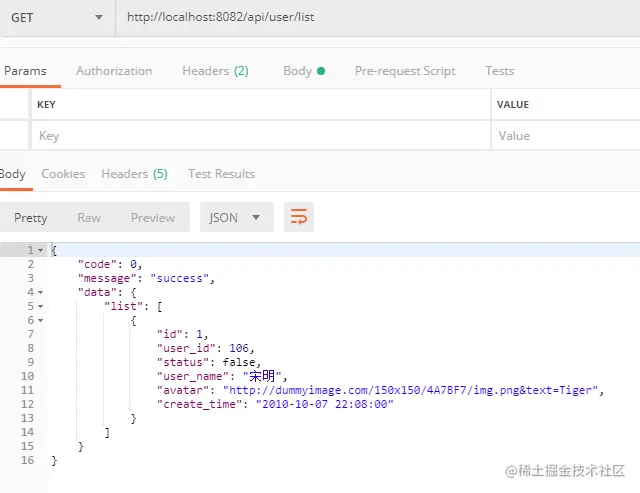Collapse the list item object at line 6
This screenshot has height=493, width=640.
(x=40, y=320)
